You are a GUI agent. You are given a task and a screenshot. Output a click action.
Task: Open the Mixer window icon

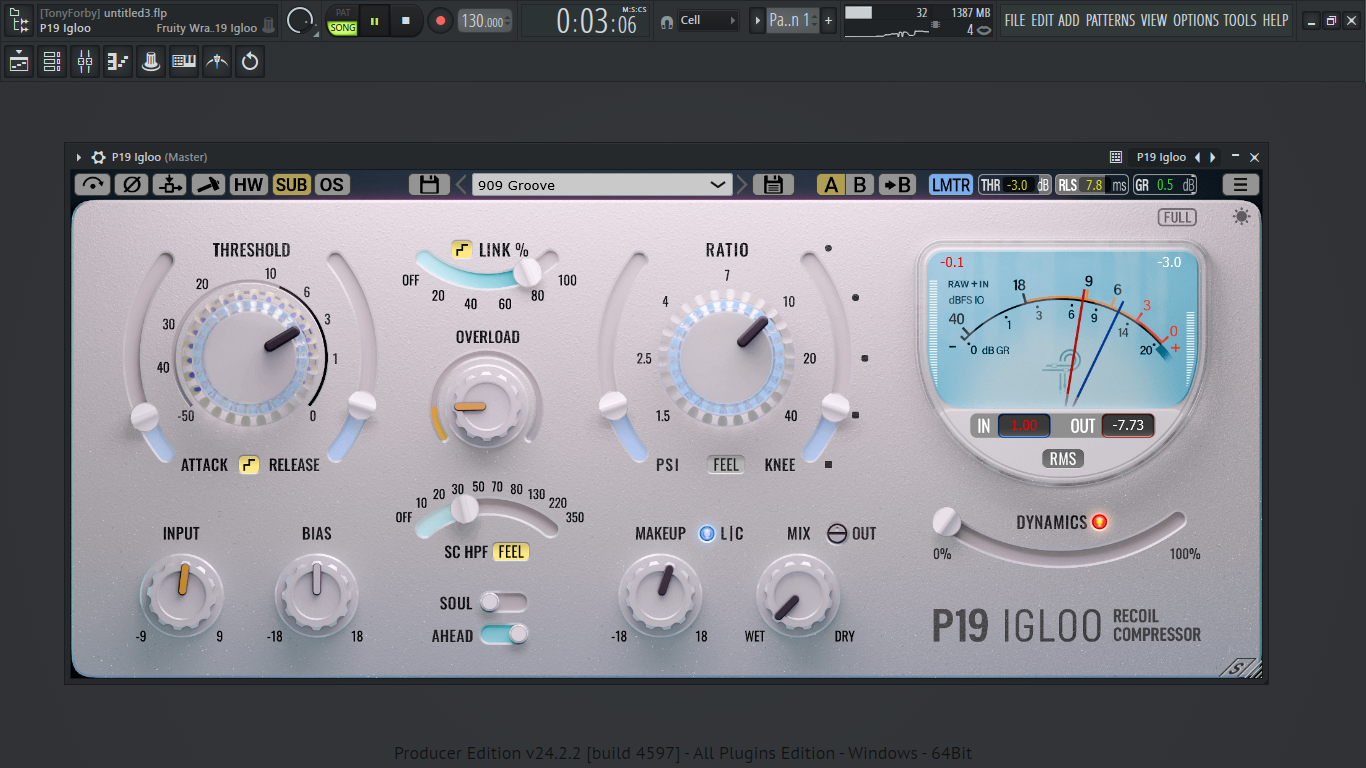point(85,62)
